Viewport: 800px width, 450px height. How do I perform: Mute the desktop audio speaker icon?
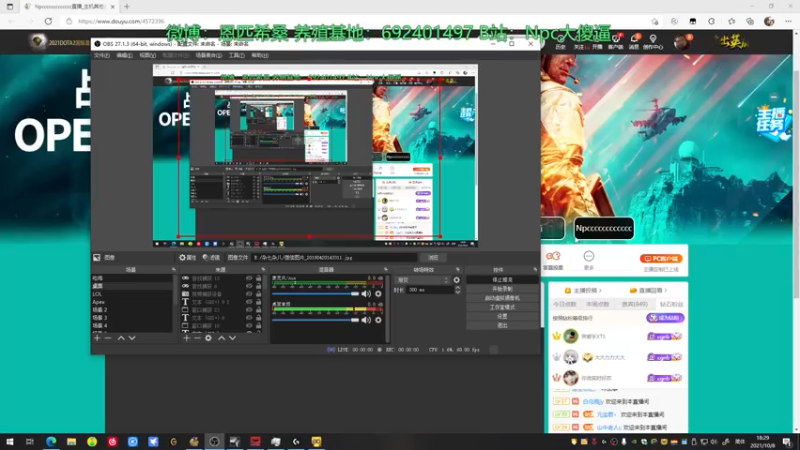366,320
